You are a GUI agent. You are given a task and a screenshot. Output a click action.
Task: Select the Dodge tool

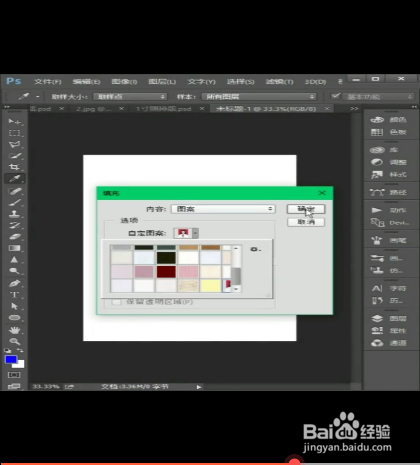tap(14, 271)
